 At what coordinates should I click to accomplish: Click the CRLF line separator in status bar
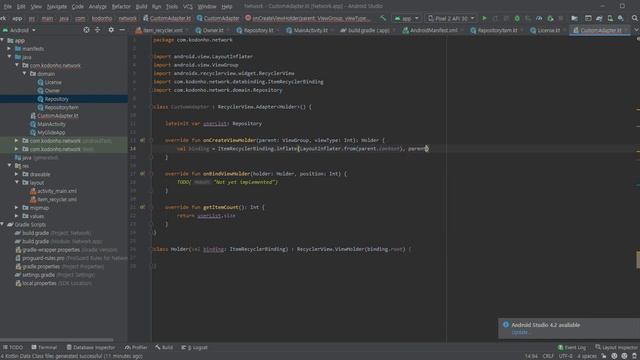(x=548, y=356)
